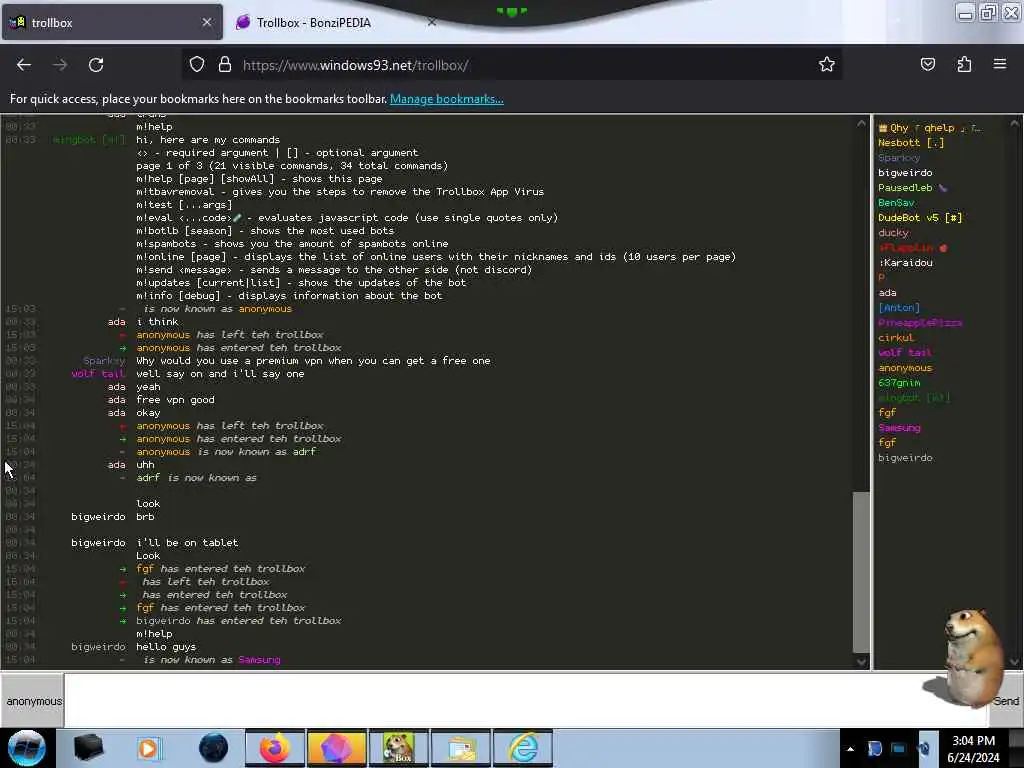Click the user list scroll down arrow
The image size is (1024, 768).
(x=1014, y=662)
